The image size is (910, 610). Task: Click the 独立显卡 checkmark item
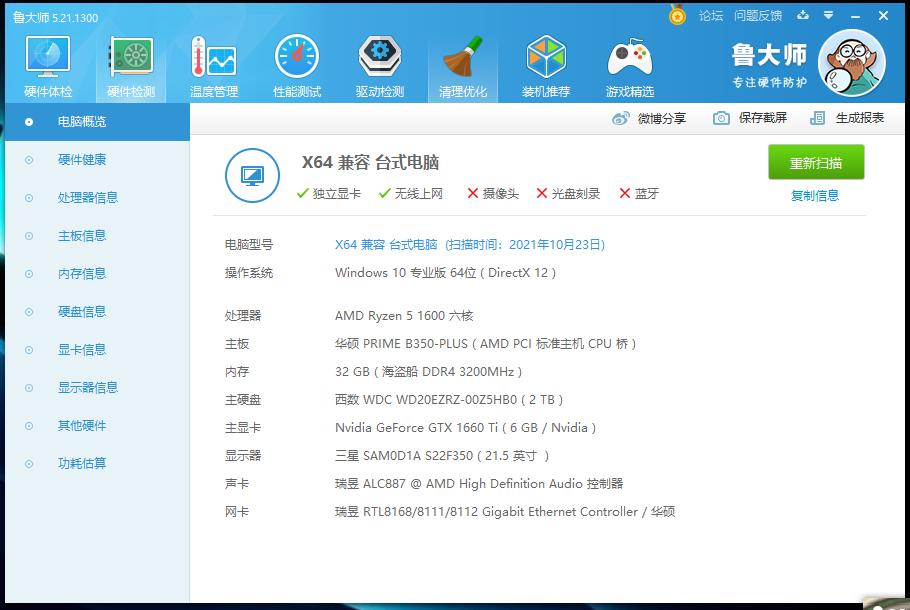(x=328, y=193)
